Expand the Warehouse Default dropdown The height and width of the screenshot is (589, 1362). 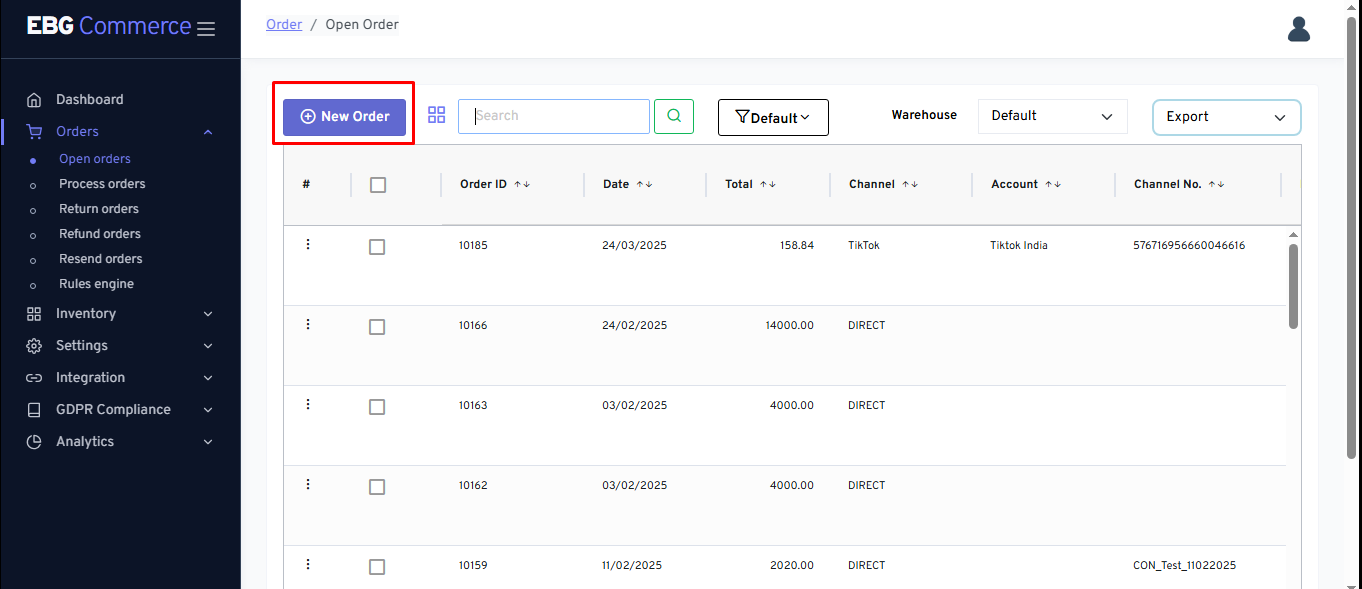tap(1052, 116)
